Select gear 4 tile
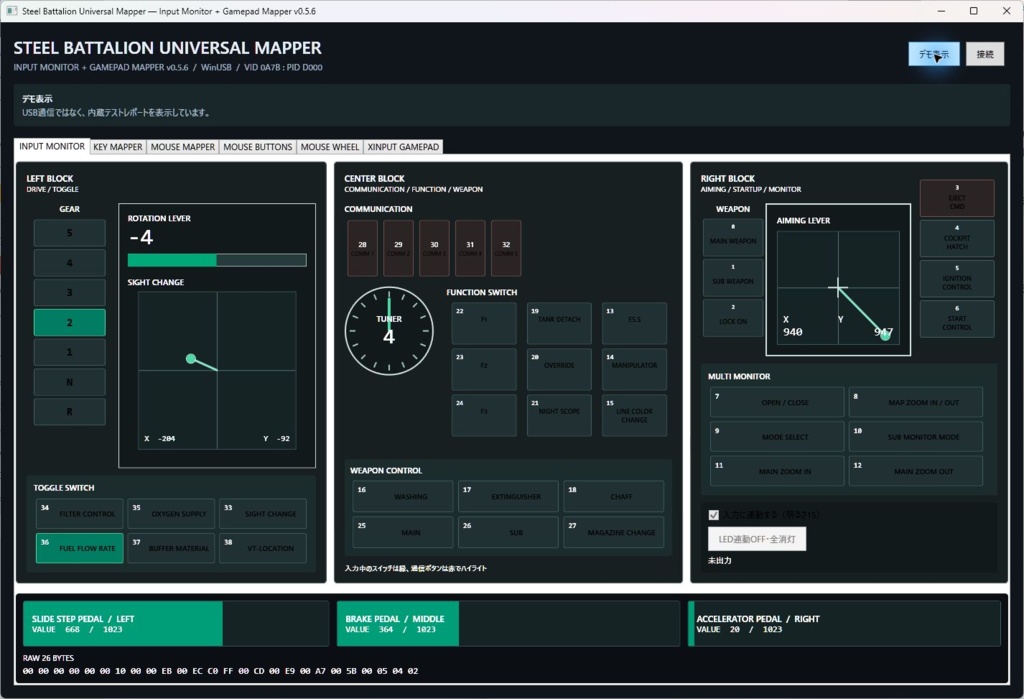This screenshot has width=1024, height=699. [x=69, y=263]
